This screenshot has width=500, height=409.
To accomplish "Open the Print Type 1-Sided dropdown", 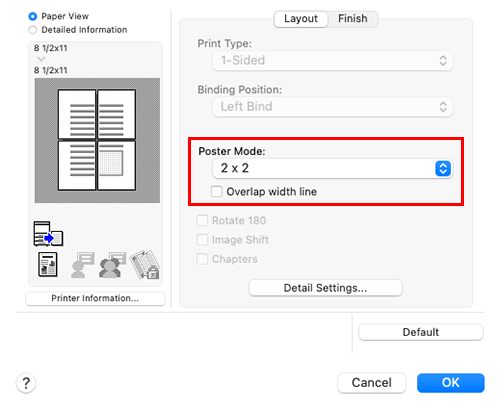I will point(332,61).
